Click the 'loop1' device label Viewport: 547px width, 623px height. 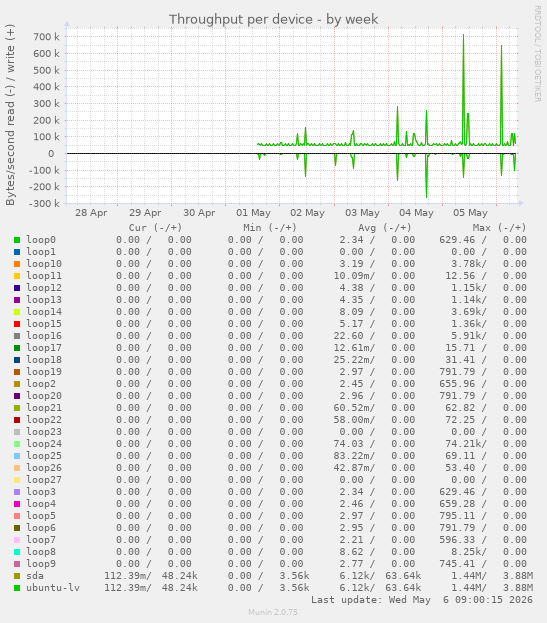pyautogui.click(x=41, y=252)
